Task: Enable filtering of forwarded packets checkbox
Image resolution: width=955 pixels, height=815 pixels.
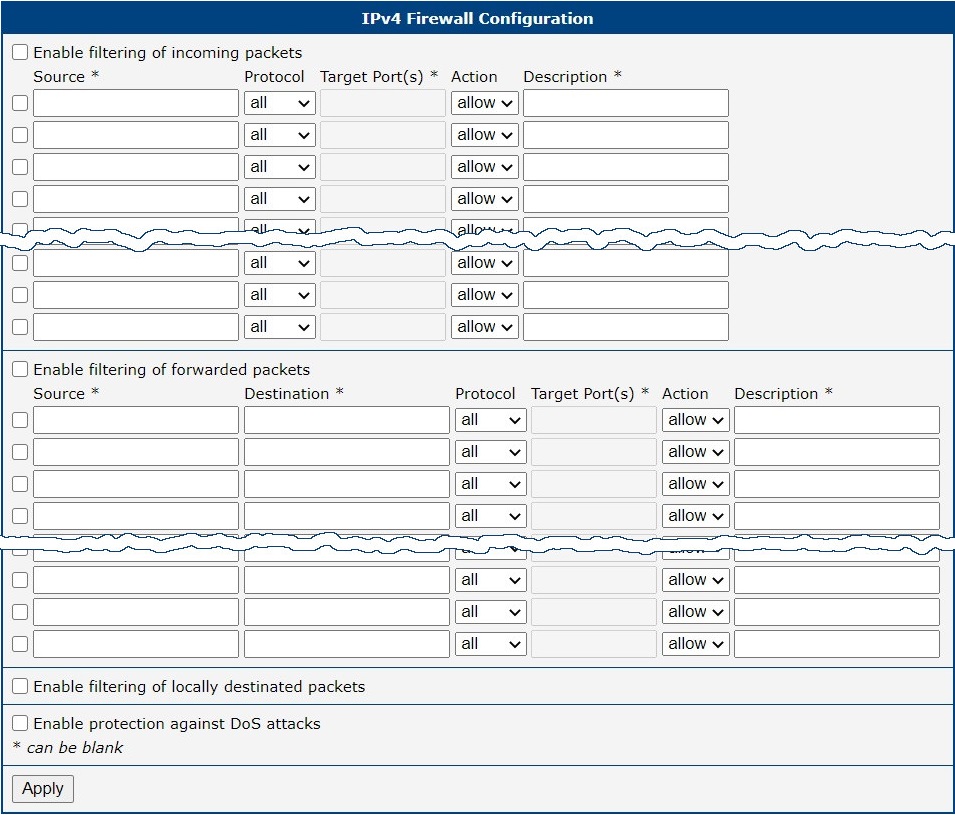Action: (x=20, y=369)
